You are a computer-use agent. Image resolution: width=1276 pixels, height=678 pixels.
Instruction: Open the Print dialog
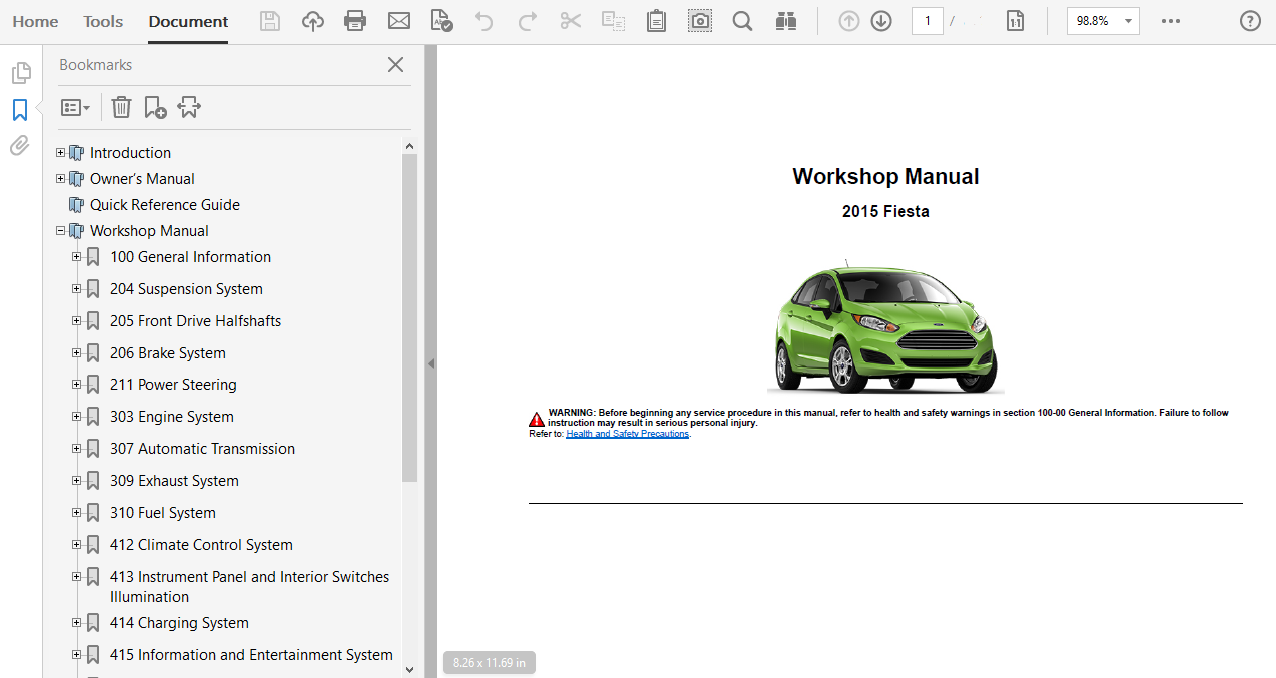pyautogui.click(x=355, y=20)
